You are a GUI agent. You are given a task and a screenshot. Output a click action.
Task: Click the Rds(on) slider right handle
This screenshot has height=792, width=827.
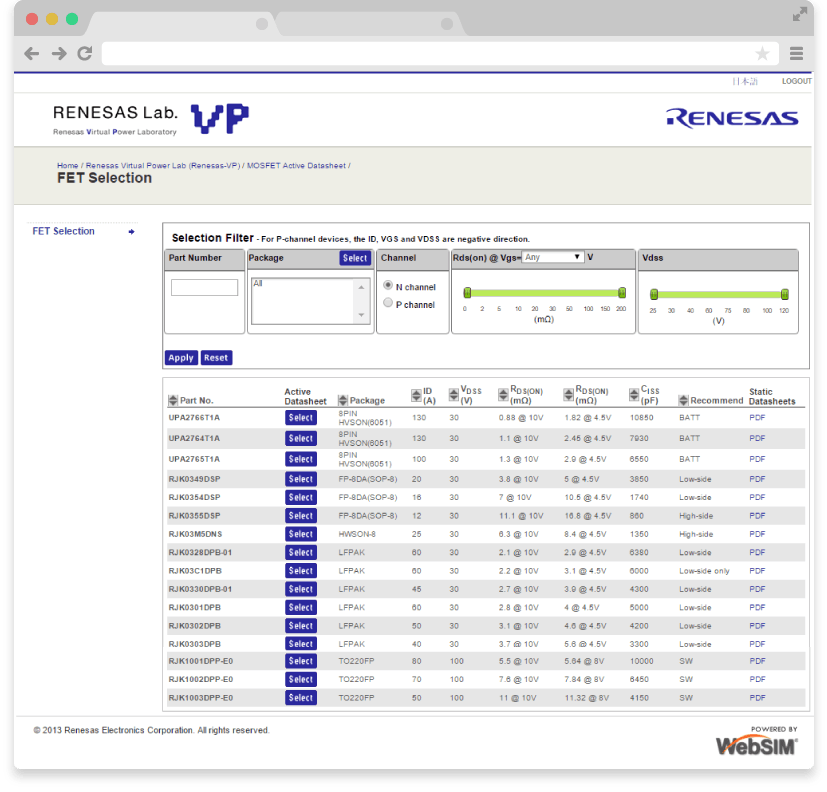click(622, 293)
